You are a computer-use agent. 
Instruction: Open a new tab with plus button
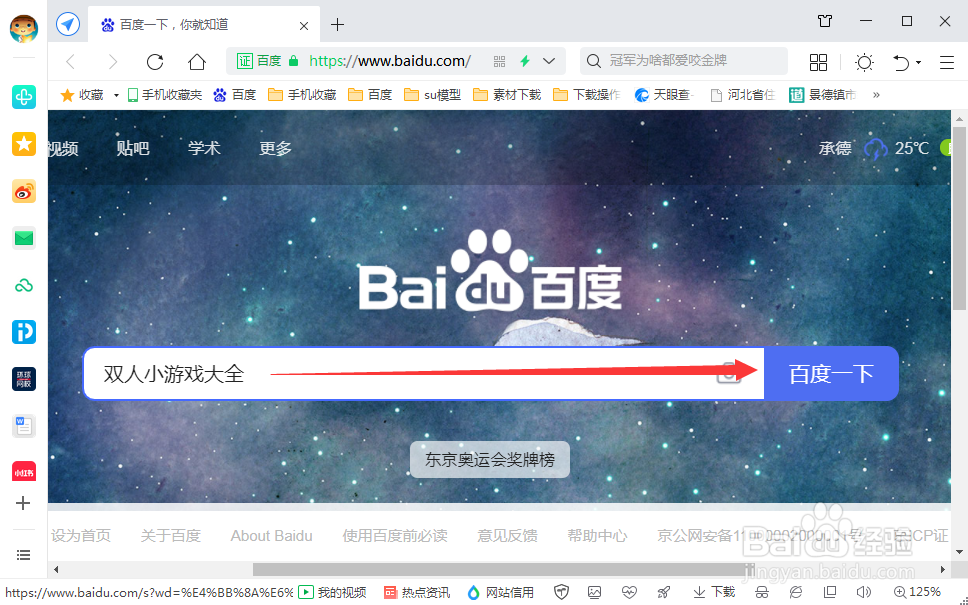point(337,25)
